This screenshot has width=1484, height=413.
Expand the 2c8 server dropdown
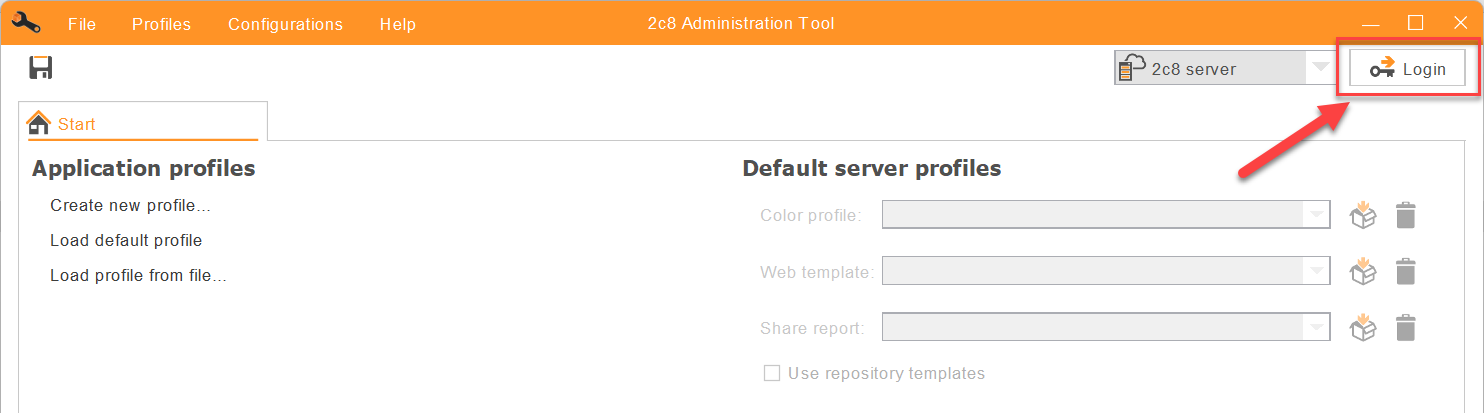1223,69
